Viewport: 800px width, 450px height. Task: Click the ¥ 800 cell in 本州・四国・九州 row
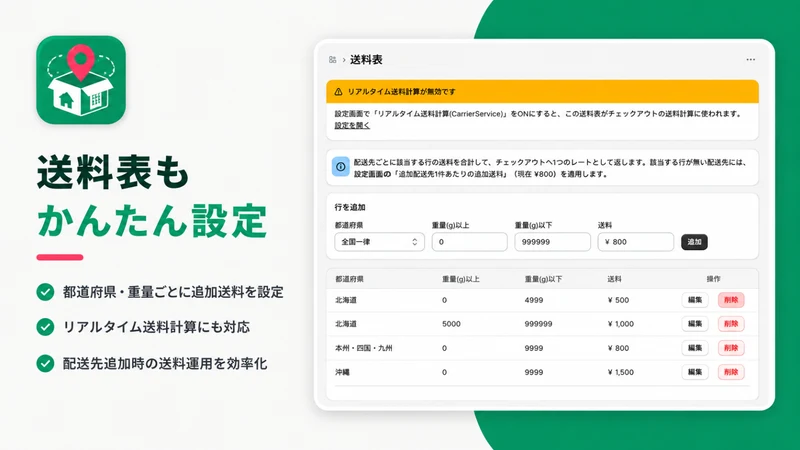(618, 348)
